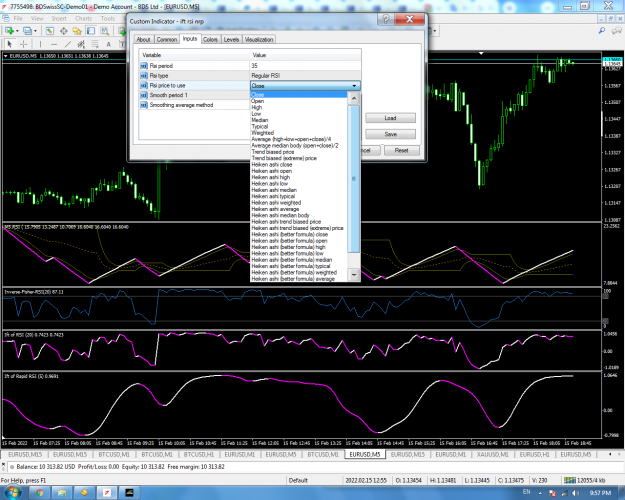The image size is (625, 500).
Task: Switch to the About tab
Action: 143,39
